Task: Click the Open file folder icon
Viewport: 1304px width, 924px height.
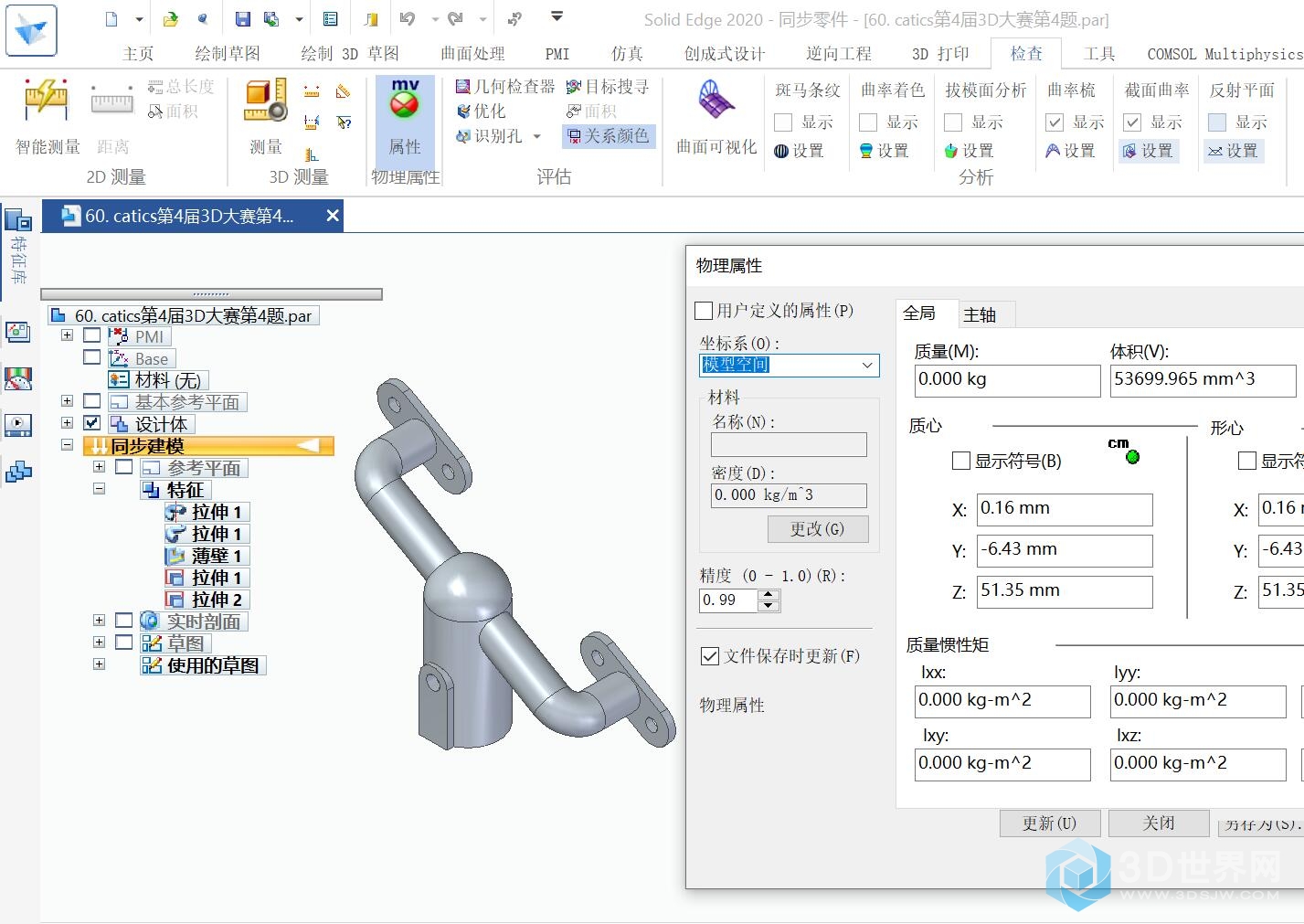Action: pyautogui.click(x=171, y=18)
